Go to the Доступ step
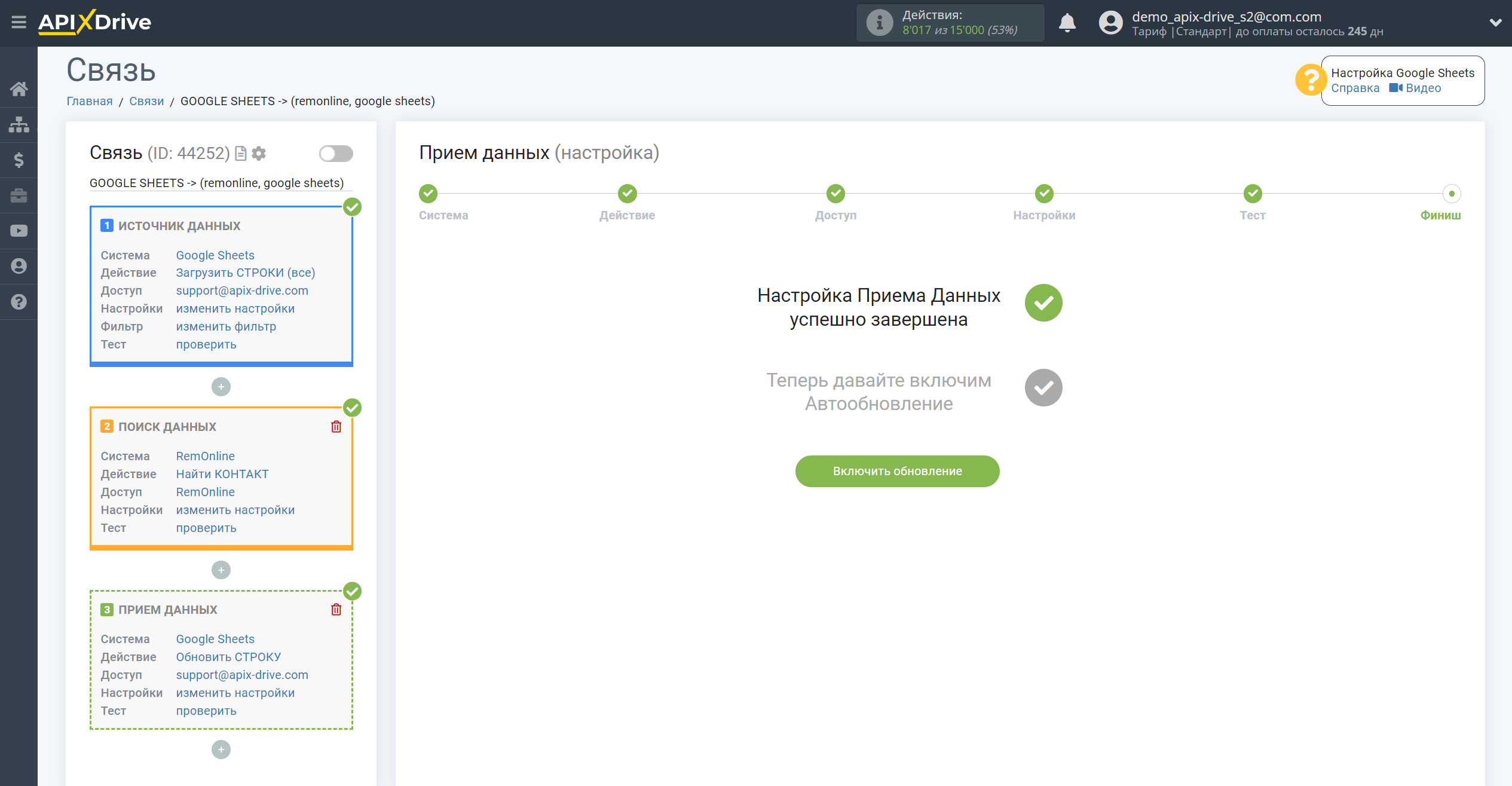 point(835,193)
